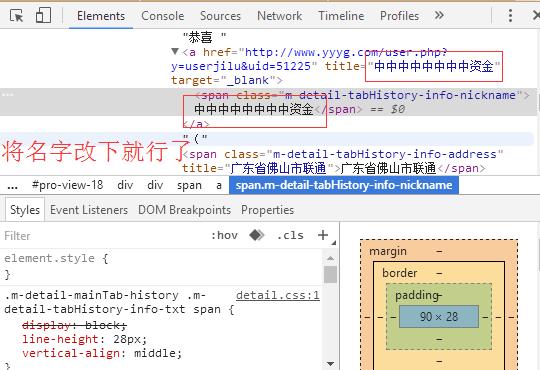Activate the inspect element picker icon
Viewport: 540px width, 370px height.
(x=16, y=16)
